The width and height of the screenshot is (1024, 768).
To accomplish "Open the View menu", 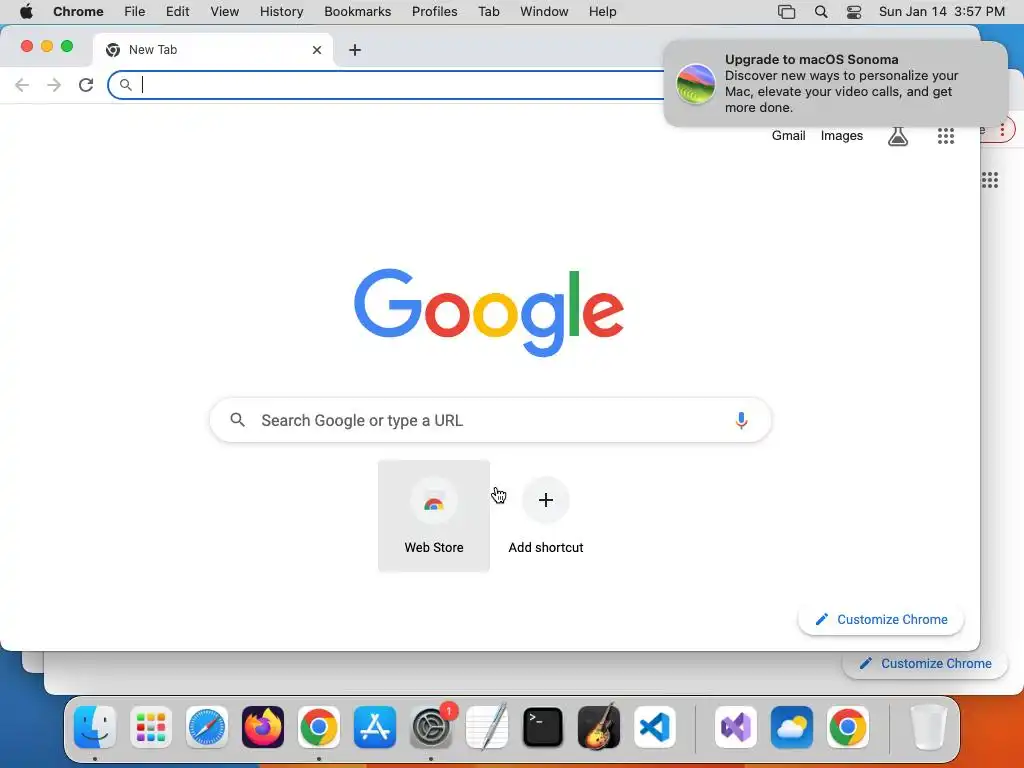I will (225, 12).
